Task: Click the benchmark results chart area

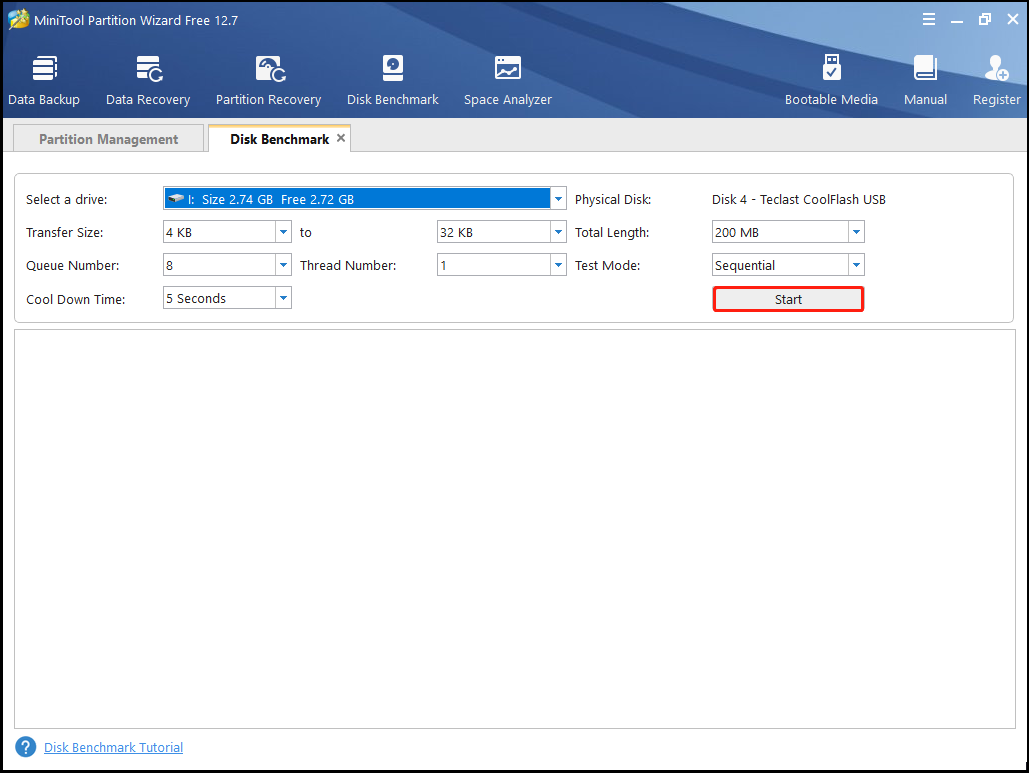Action: 514,529
